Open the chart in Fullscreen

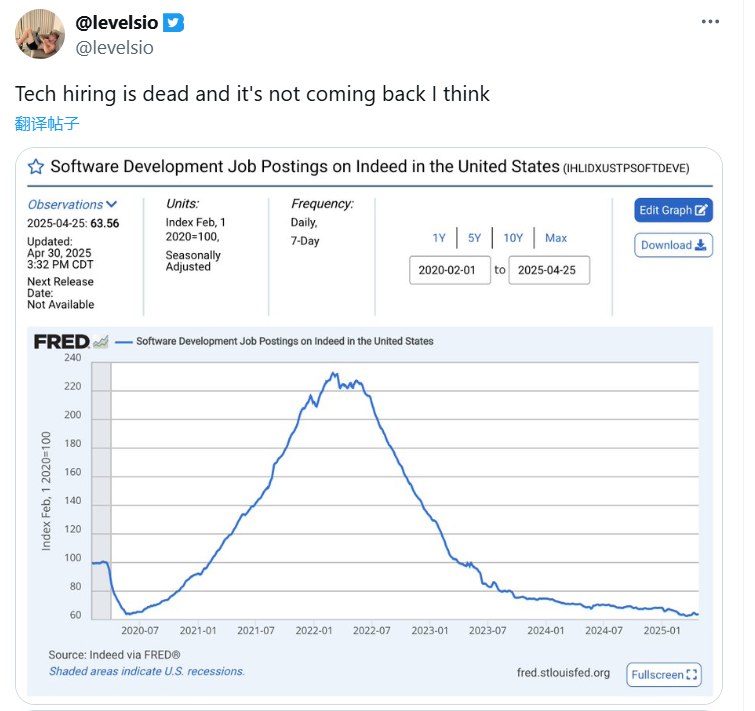click(x=664, y=675)
